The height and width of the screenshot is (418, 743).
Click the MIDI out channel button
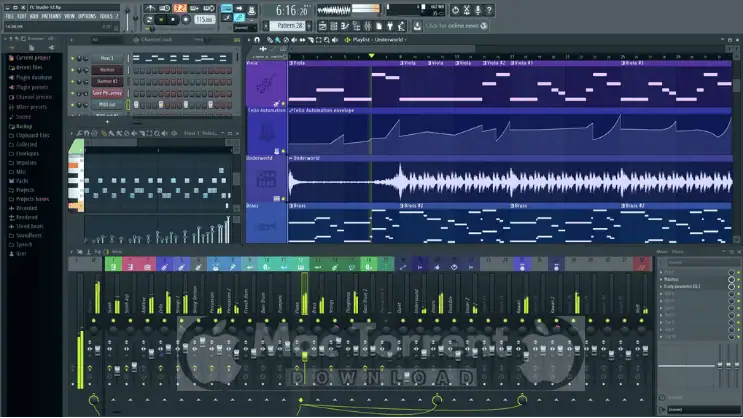pyautogui.click(x=108, y=104)
